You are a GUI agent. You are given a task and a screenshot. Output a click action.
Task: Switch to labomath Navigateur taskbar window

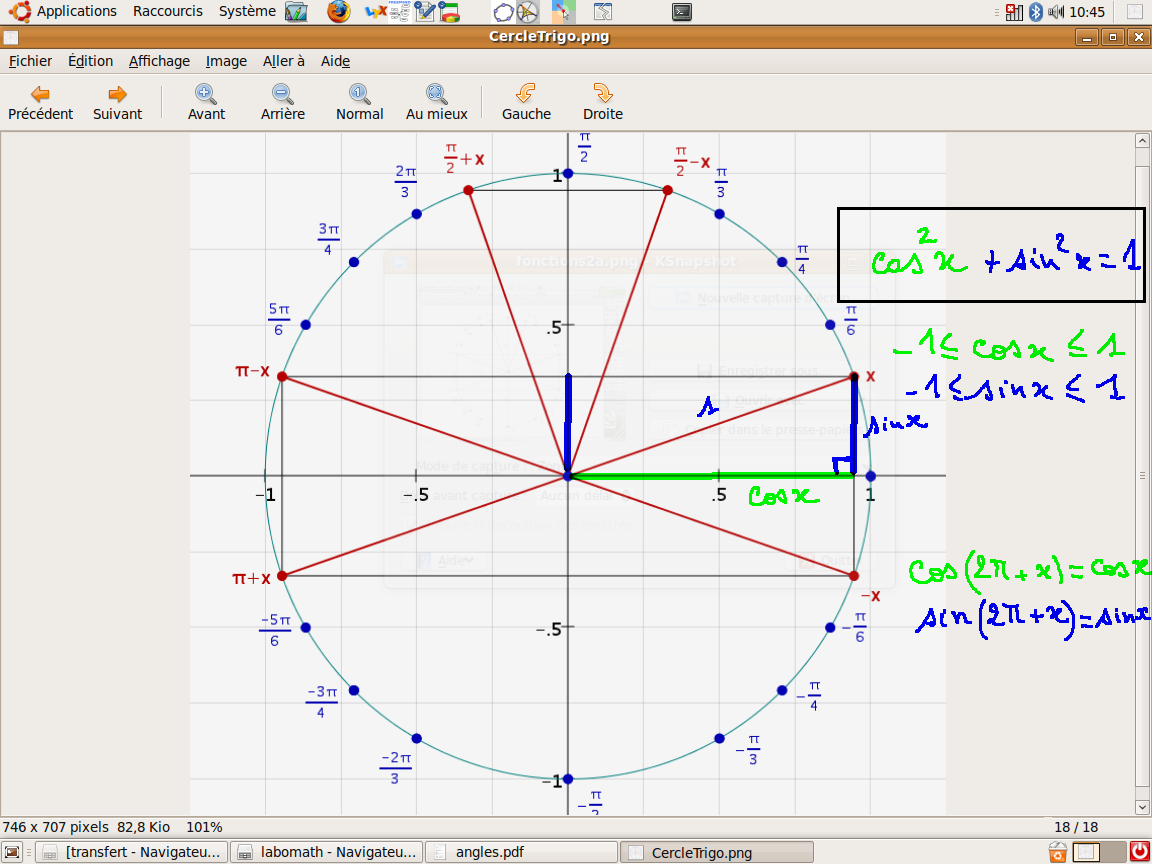(327, 852)
